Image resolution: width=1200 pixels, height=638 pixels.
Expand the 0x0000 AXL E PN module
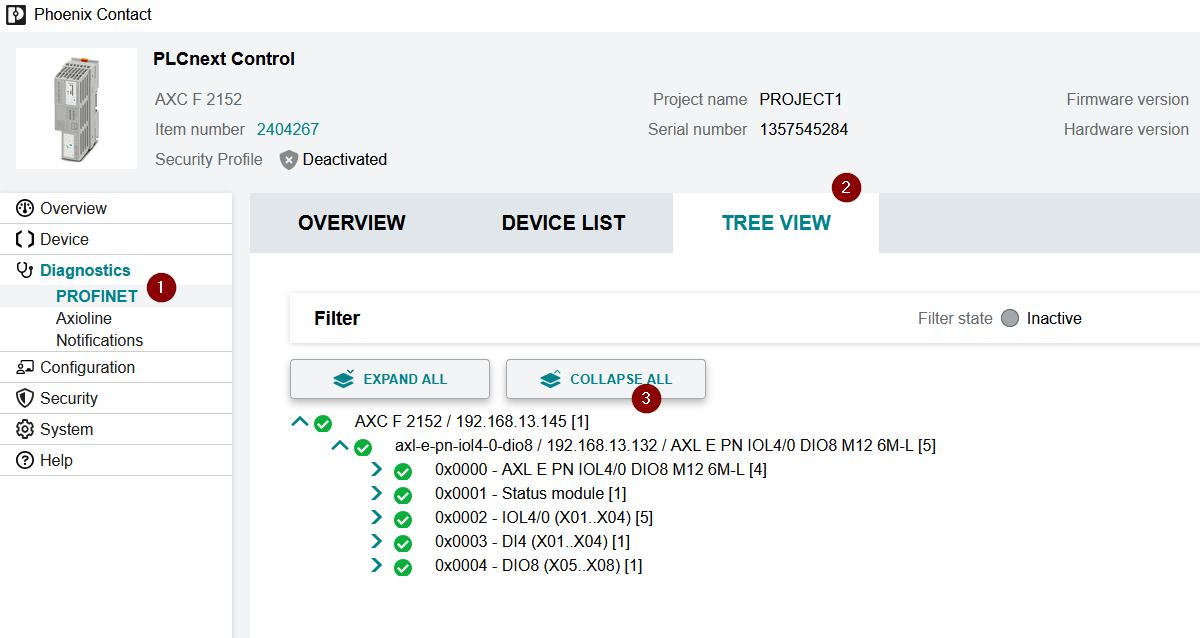tap(377, 470)
